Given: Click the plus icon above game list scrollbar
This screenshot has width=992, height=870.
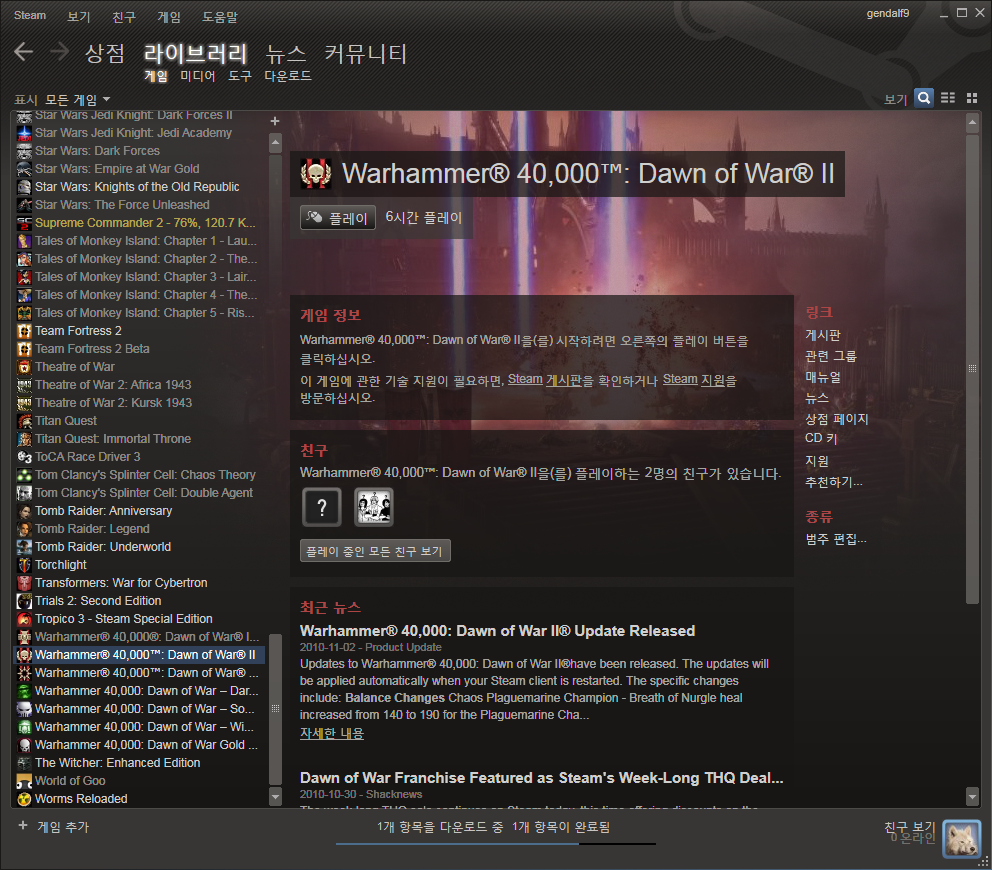Looking at the screenshot, I should (275, 121).
